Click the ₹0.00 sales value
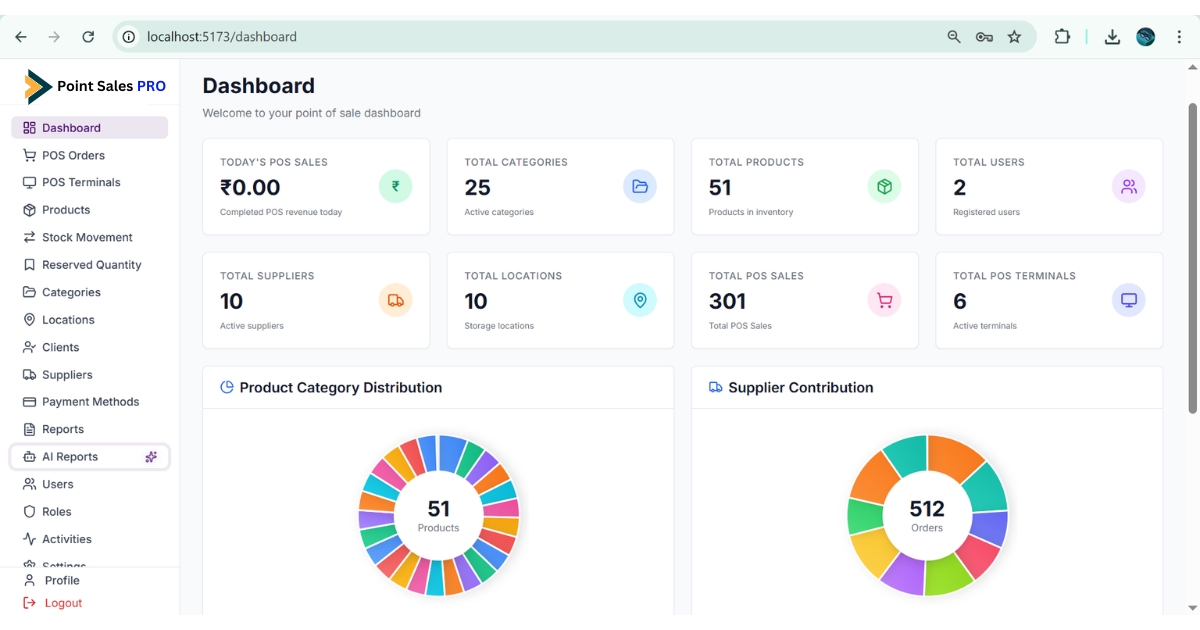The height and width of the screenshot is (630, 1200). point(250,187)
